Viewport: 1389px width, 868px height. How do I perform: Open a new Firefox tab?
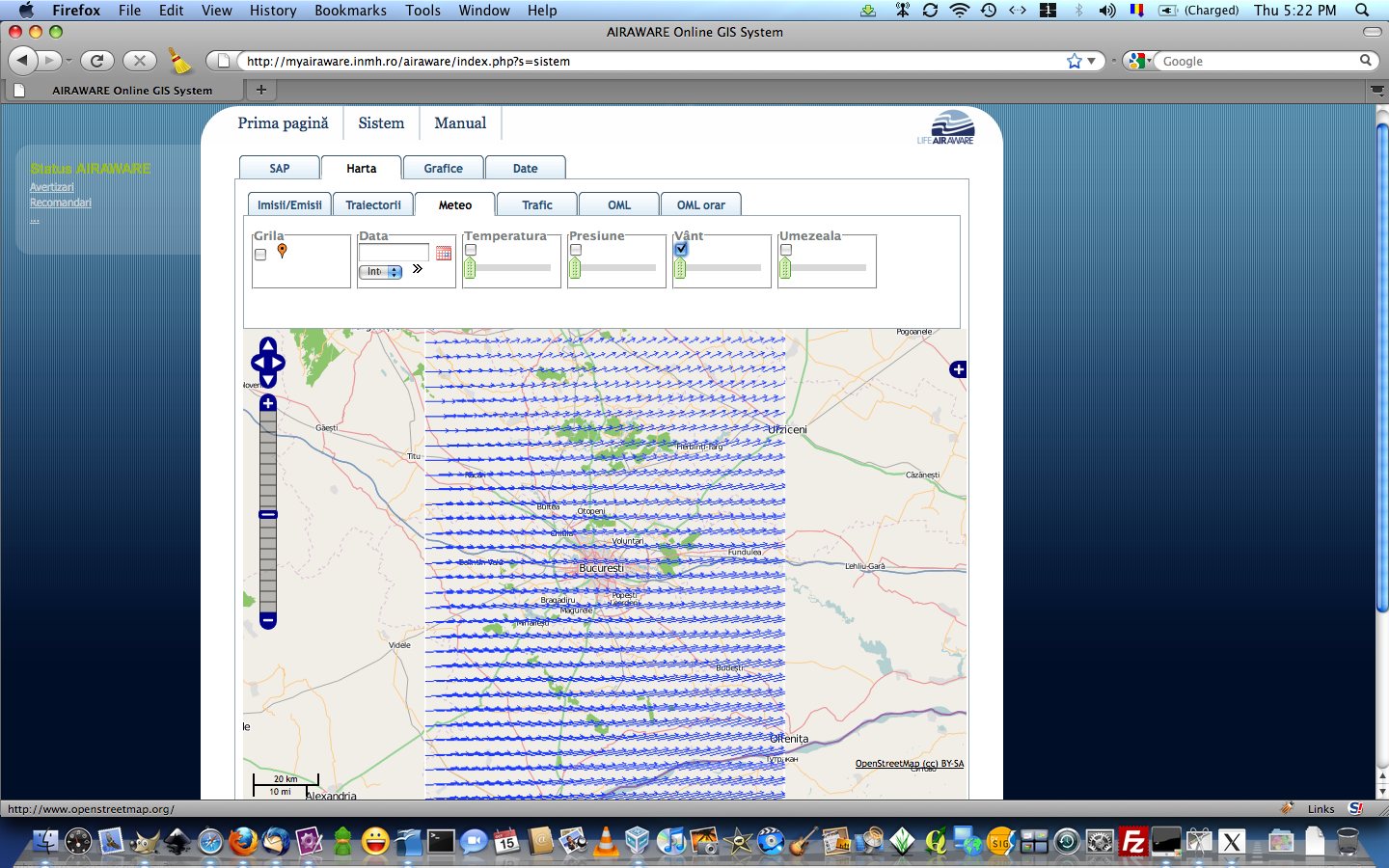point(260,90)
